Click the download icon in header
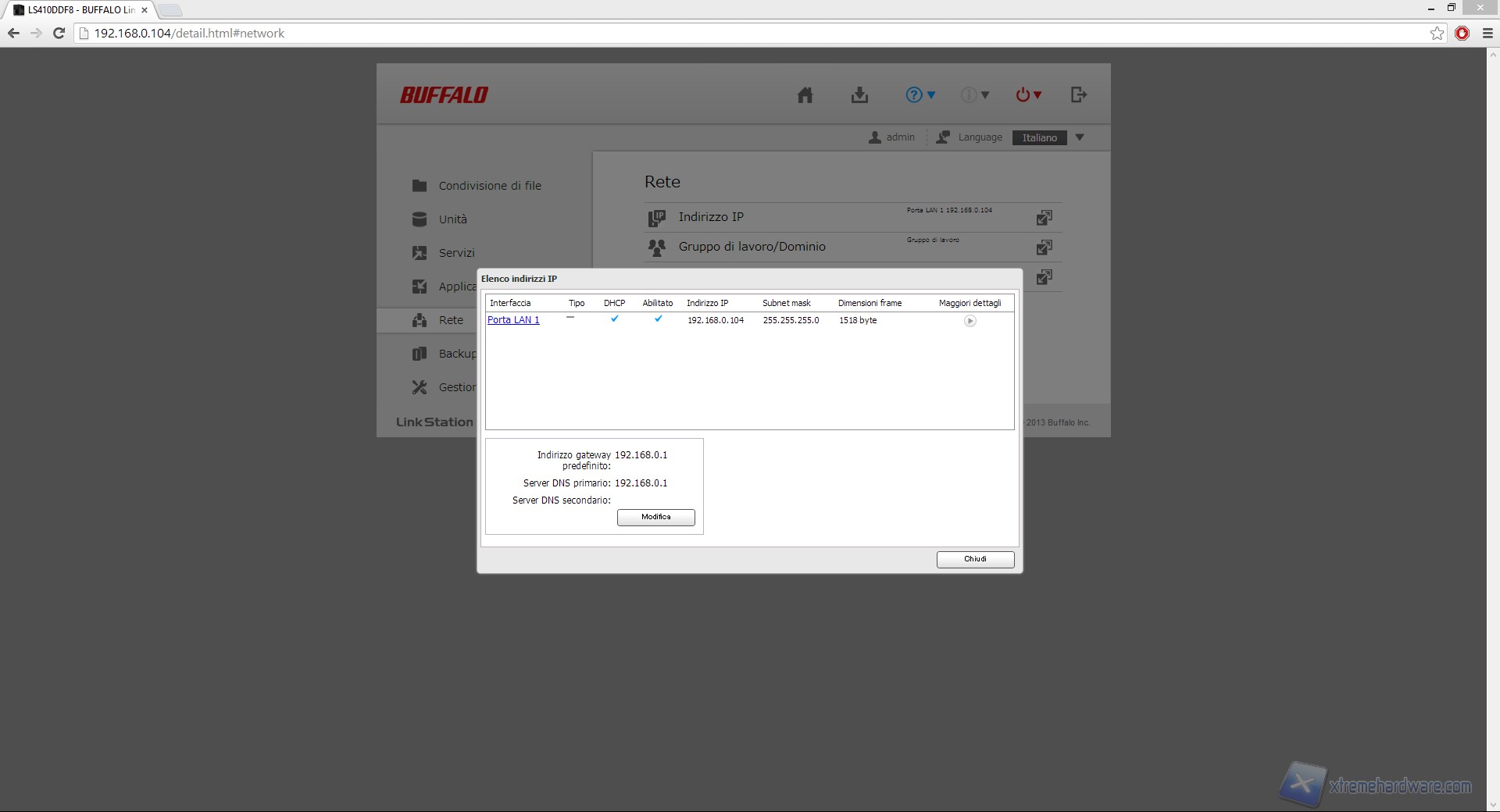 (x=859, y=95)
